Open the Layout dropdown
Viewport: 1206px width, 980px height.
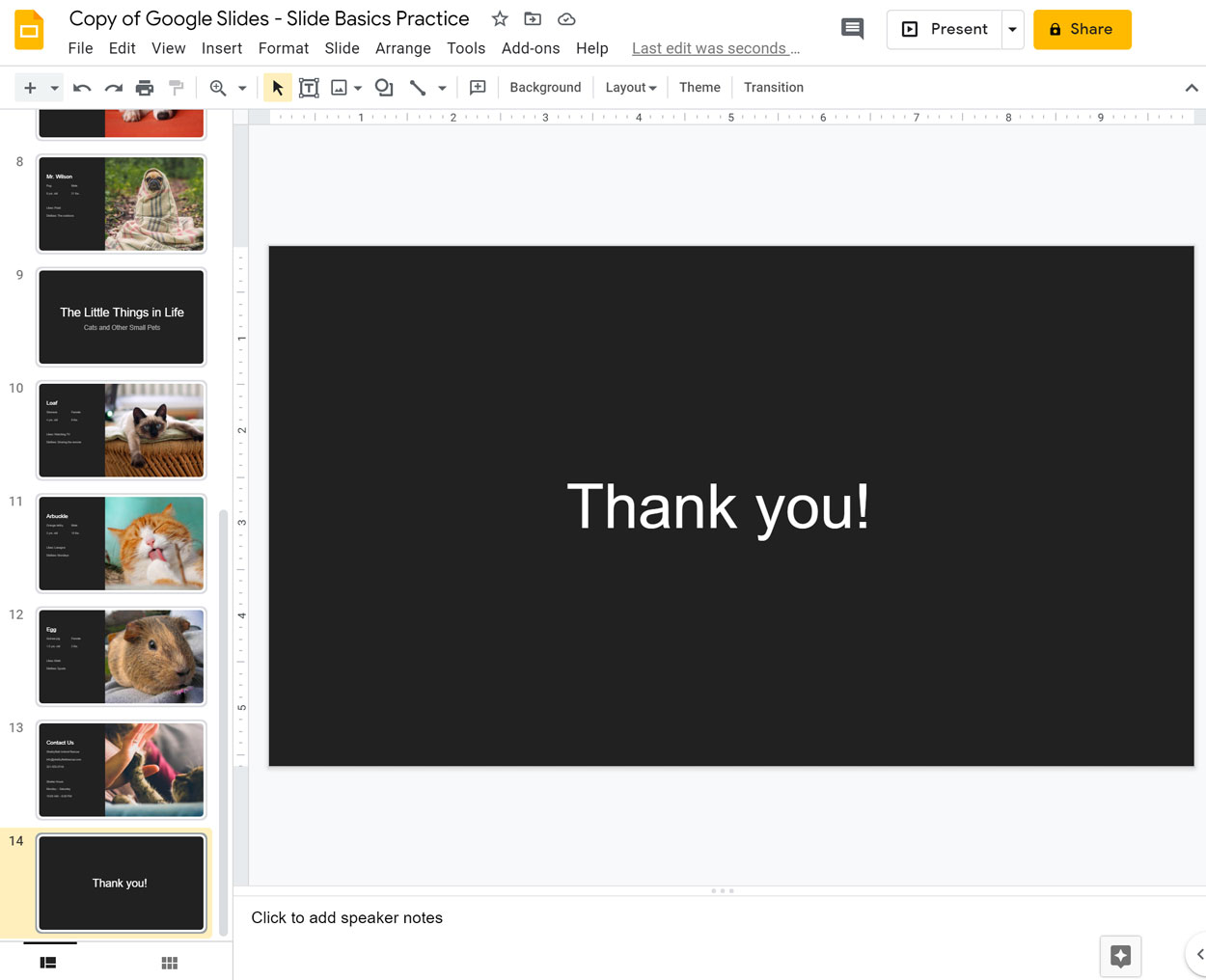pyautogui.click(x=630, y=87)
